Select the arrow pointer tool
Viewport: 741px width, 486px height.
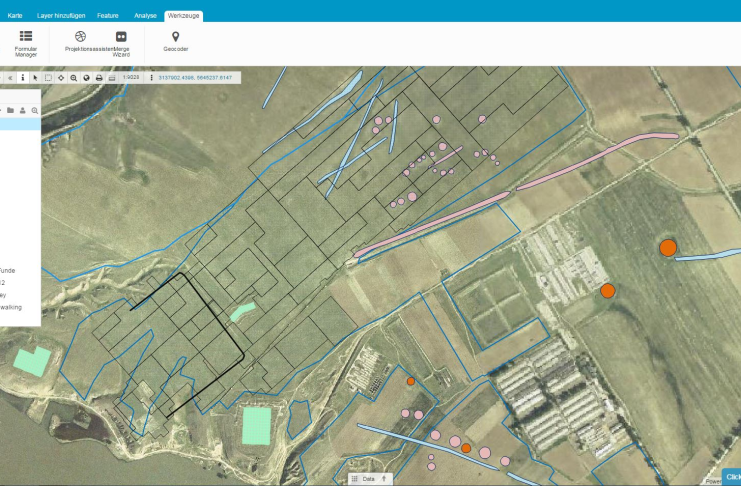pyautogui.click(x=35, y=77)
